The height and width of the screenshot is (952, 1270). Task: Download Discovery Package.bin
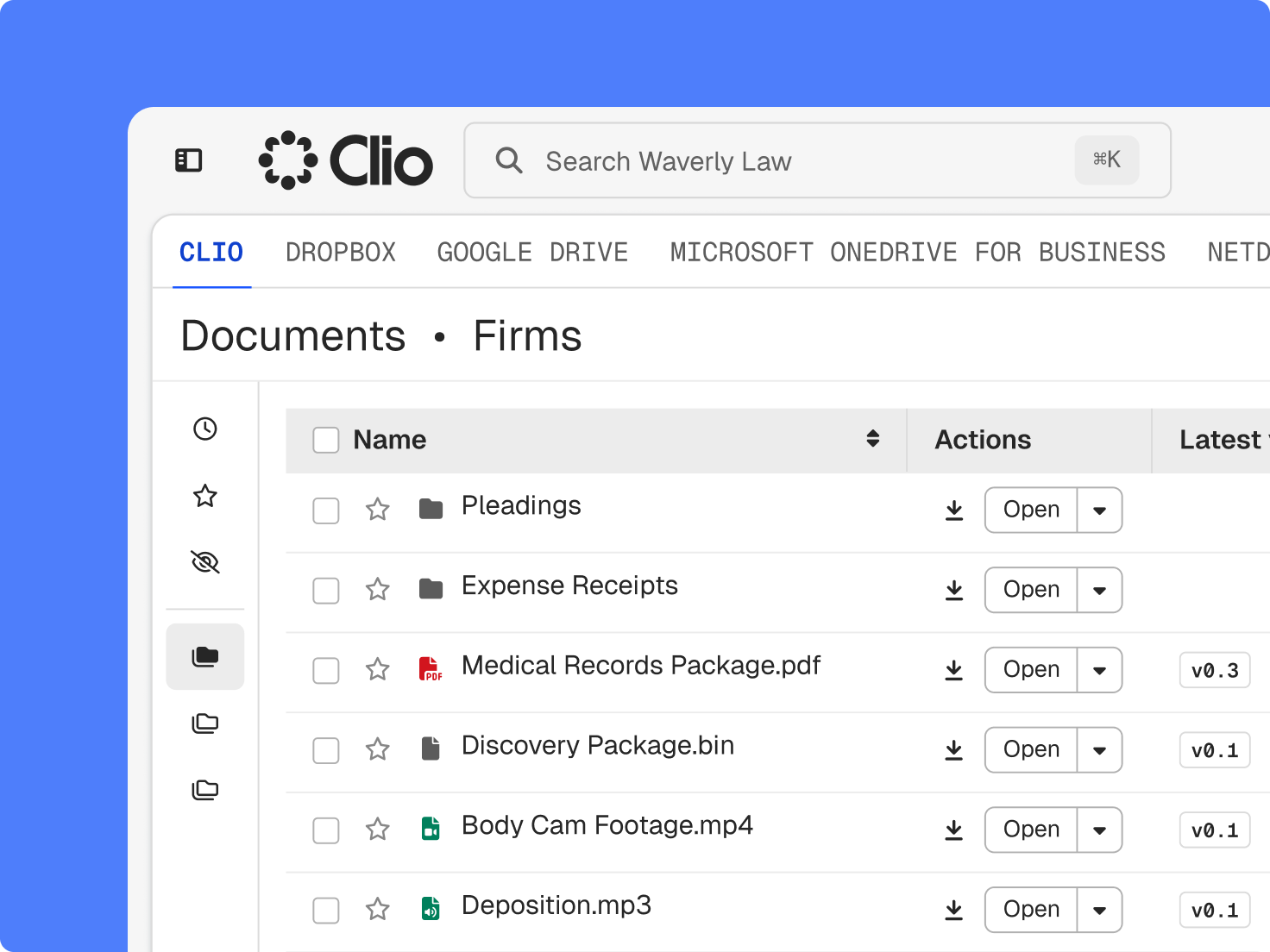pos(954,750)
